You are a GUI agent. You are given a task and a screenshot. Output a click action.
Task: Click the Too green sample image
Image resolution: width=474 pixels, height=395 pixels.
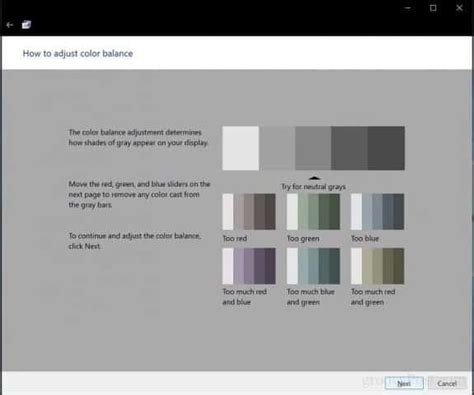313,212
